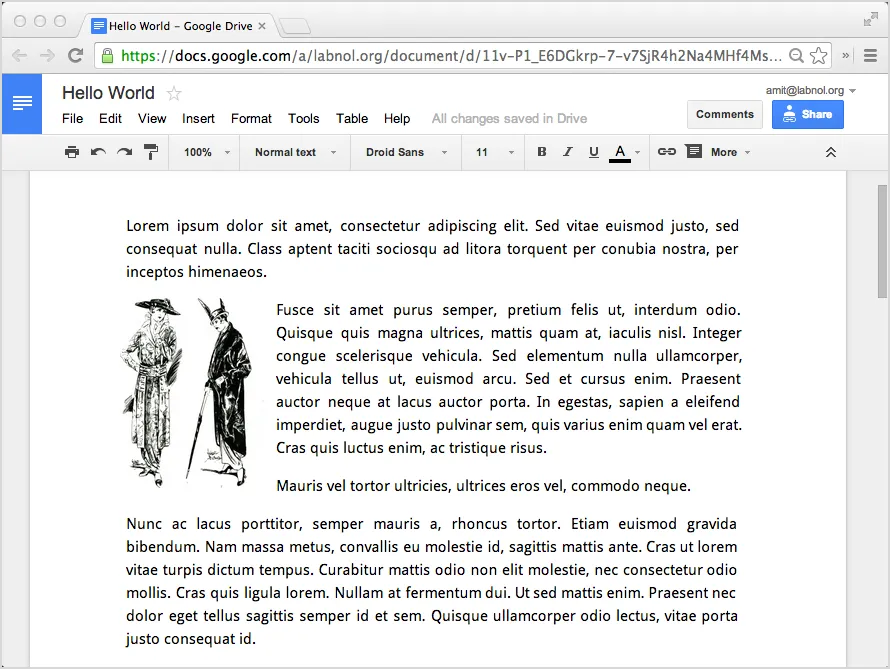The height and width of the screenshot is (669, 890).
Task: Open the Print dialog via printer icon
Action: point(71,152)
